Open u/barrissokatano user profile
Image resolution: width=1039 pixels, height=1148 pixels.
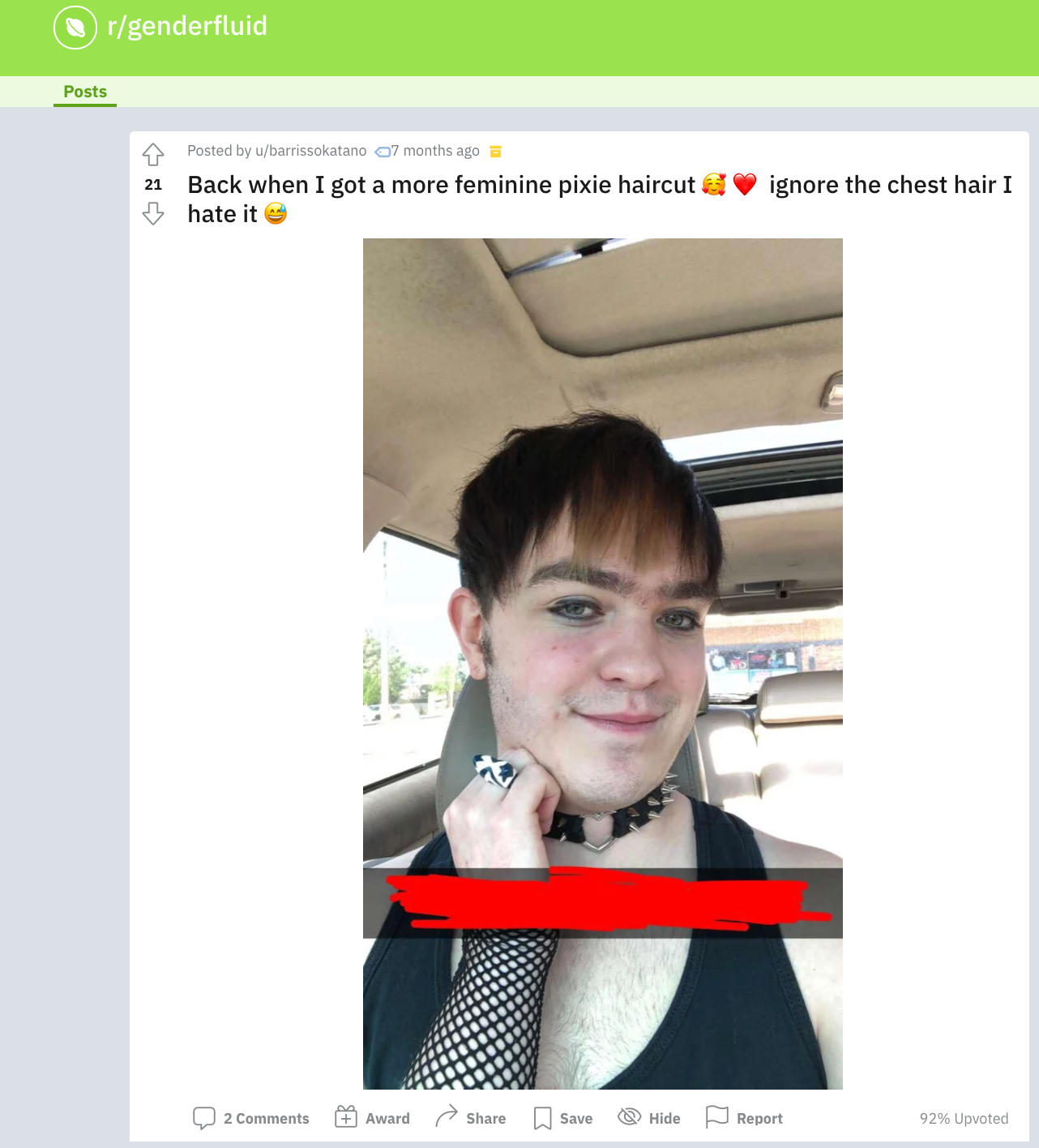click(x=311, y=151)
